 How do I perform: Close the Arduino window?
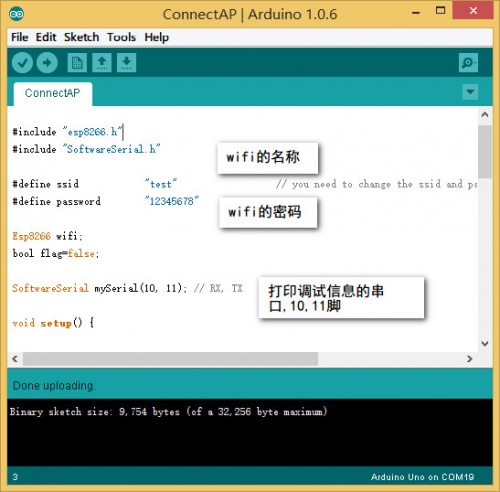(x=473, y=11)
